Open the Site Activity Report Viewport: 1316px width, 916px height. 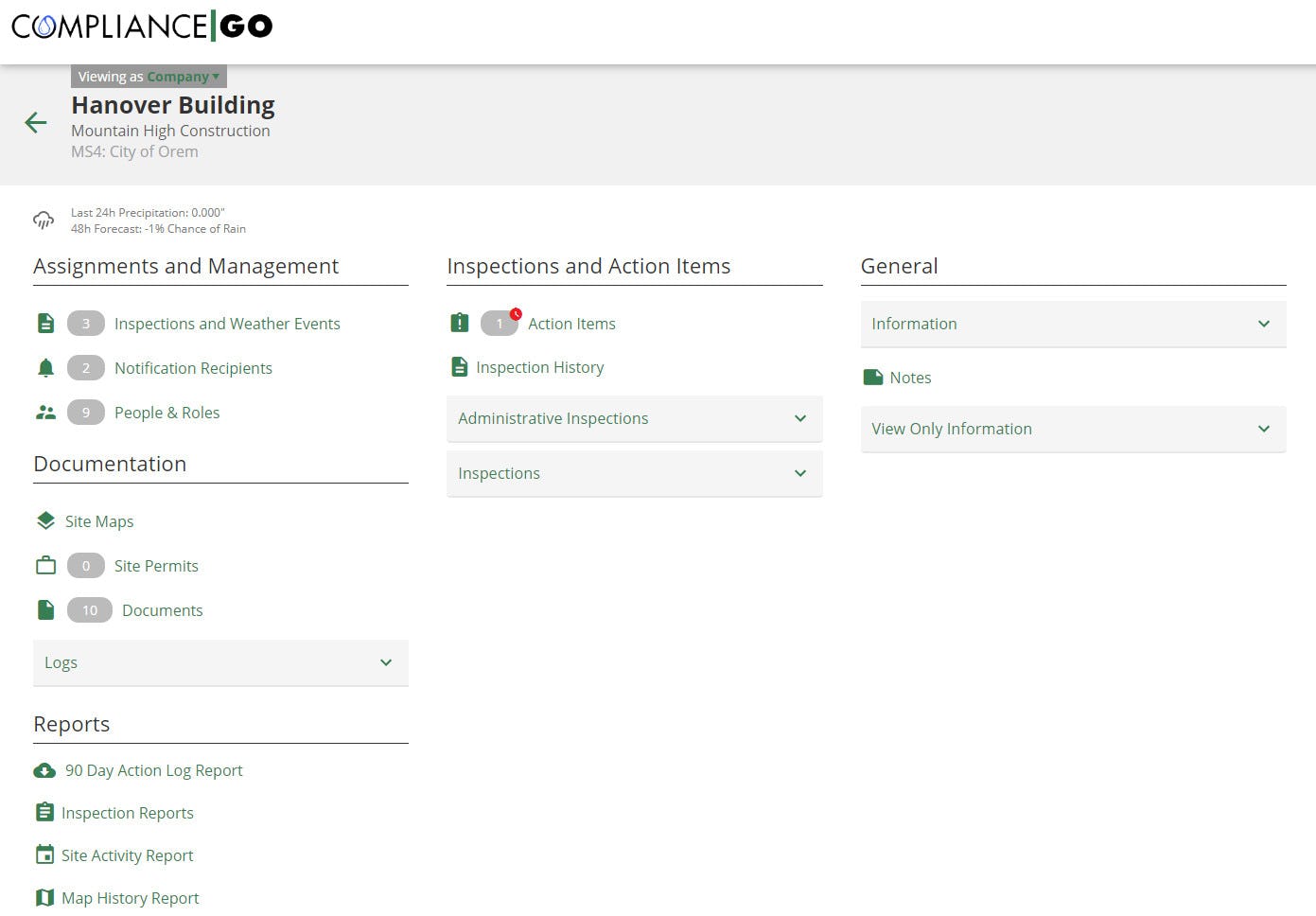127,854
